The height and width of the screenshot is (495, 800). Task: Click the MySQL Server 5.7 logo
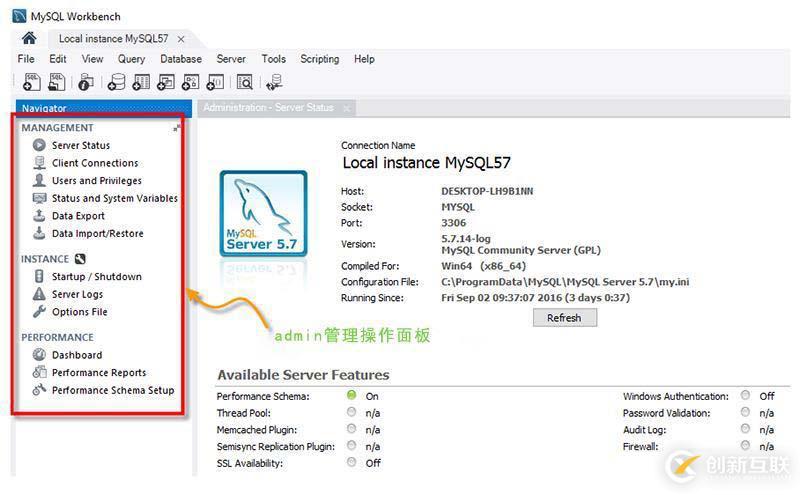[x=263, y=213]
